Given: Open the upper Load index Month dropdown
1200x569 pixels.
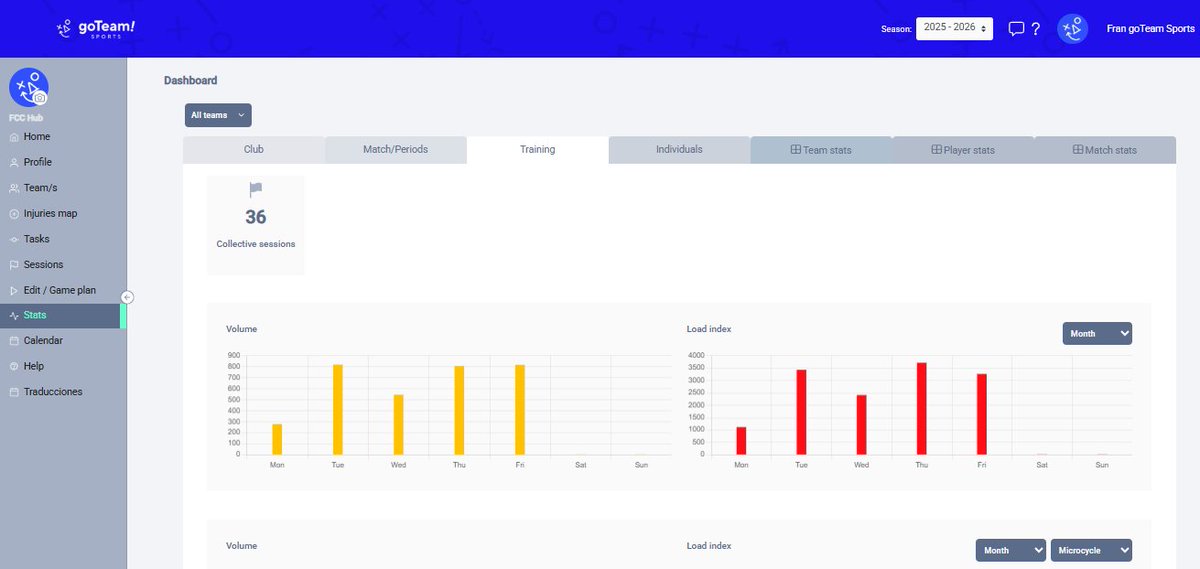Looking at the screenshot, I should (1097, 334).
